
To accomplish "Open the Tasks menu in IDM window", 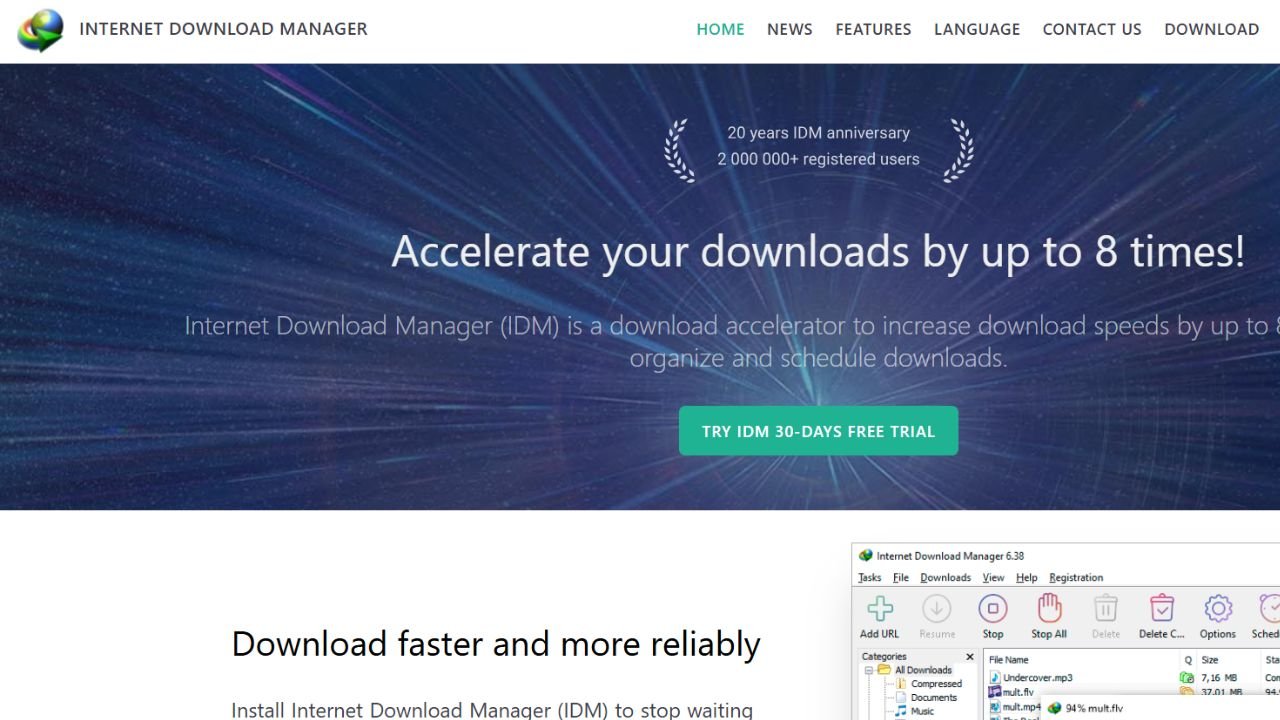I will 870,577.
